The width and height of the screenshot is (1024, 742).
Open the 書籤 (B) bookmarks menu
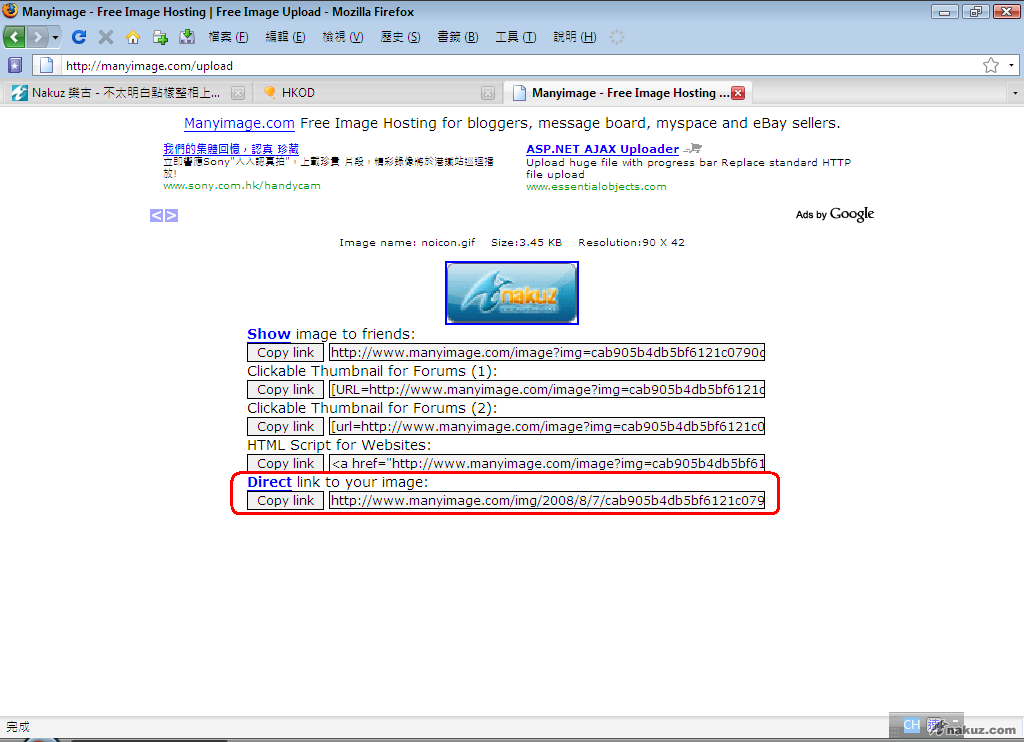(x=457, y=37)
